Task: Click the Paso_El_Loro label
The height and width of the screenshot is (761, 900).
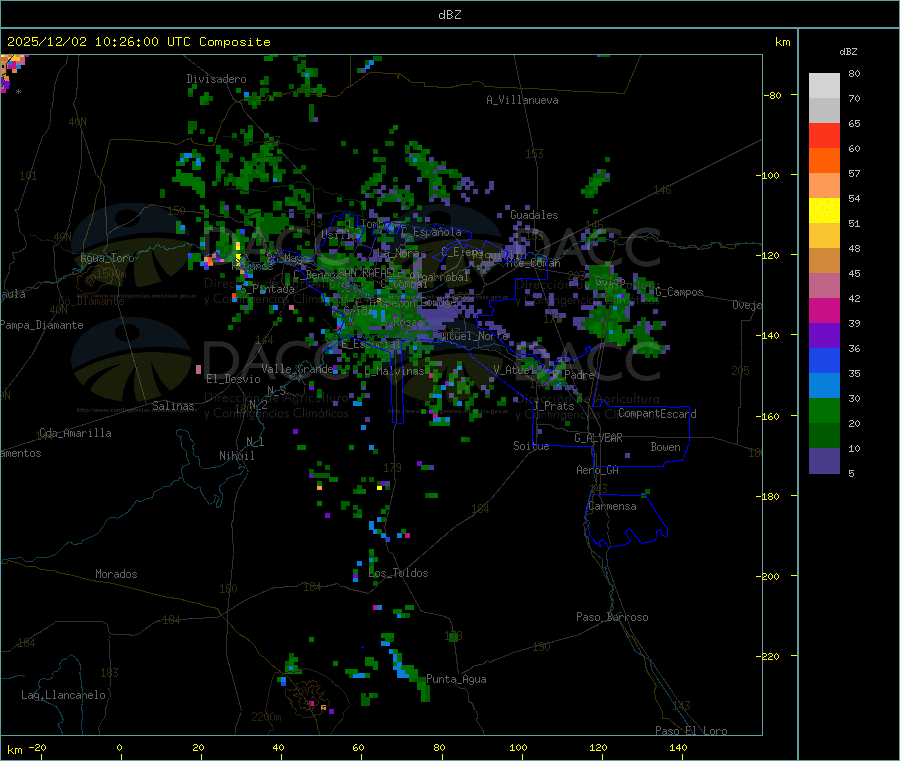Action: (691, 731)
